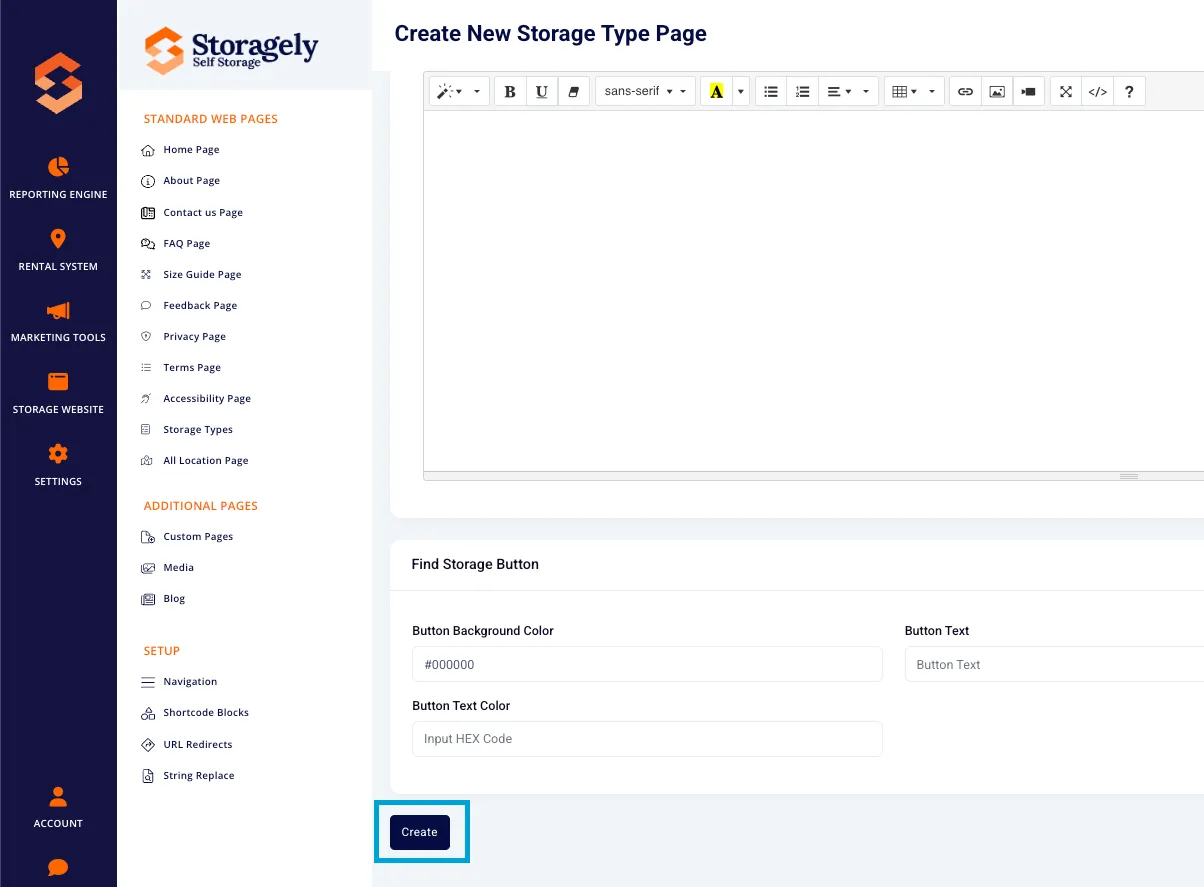This screenshot has width=1204, height=887.
Task: Focus the Button Text Color HEX field
Action: (647, 739)
